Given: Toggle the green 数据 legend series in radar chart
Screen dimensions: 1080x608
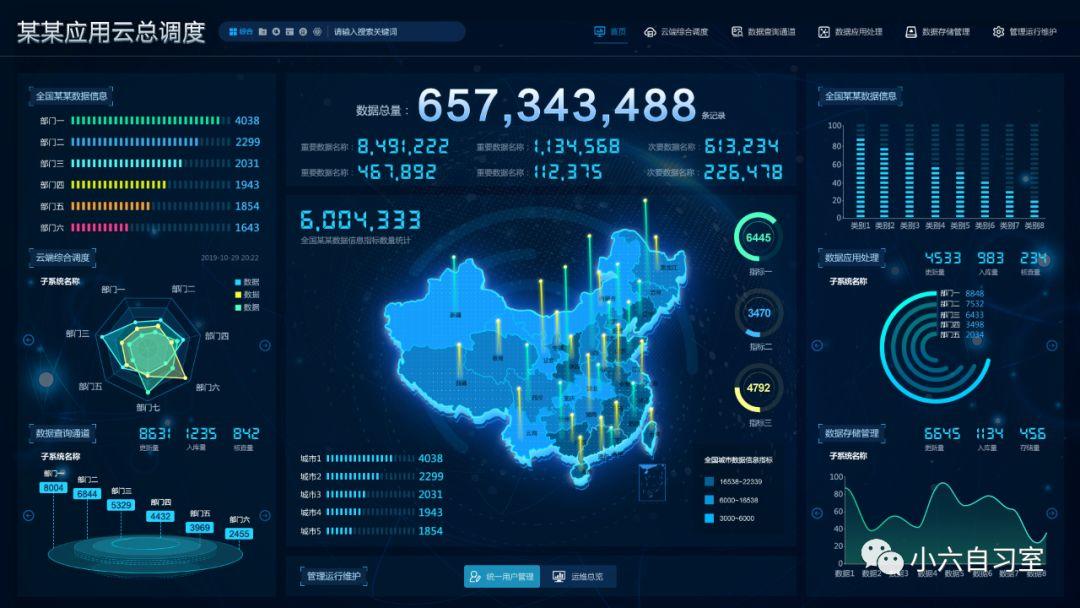Looking at the screenshot, I should point(237,307).
